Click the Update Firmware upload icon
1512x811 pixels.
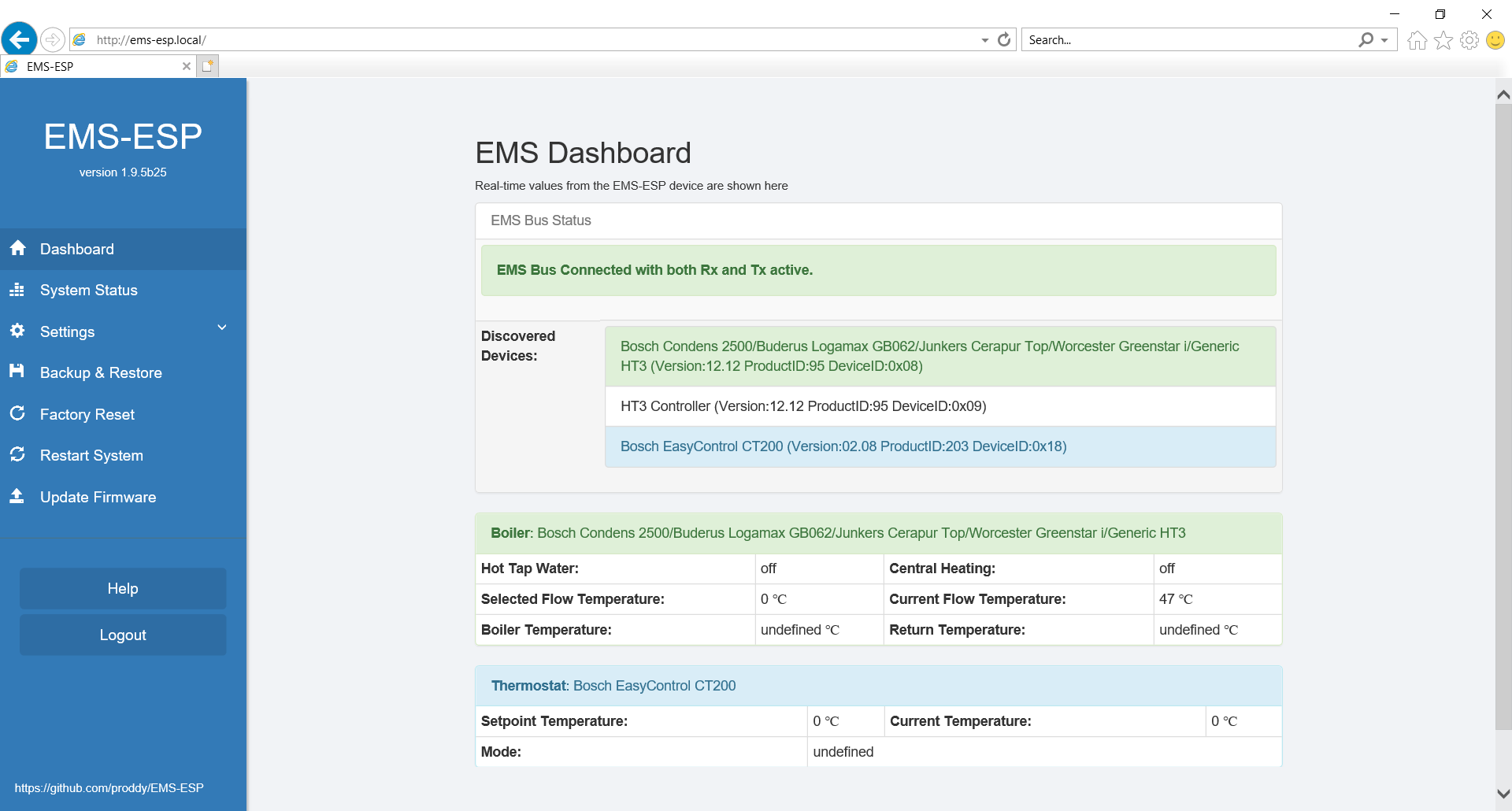[17, 495]
